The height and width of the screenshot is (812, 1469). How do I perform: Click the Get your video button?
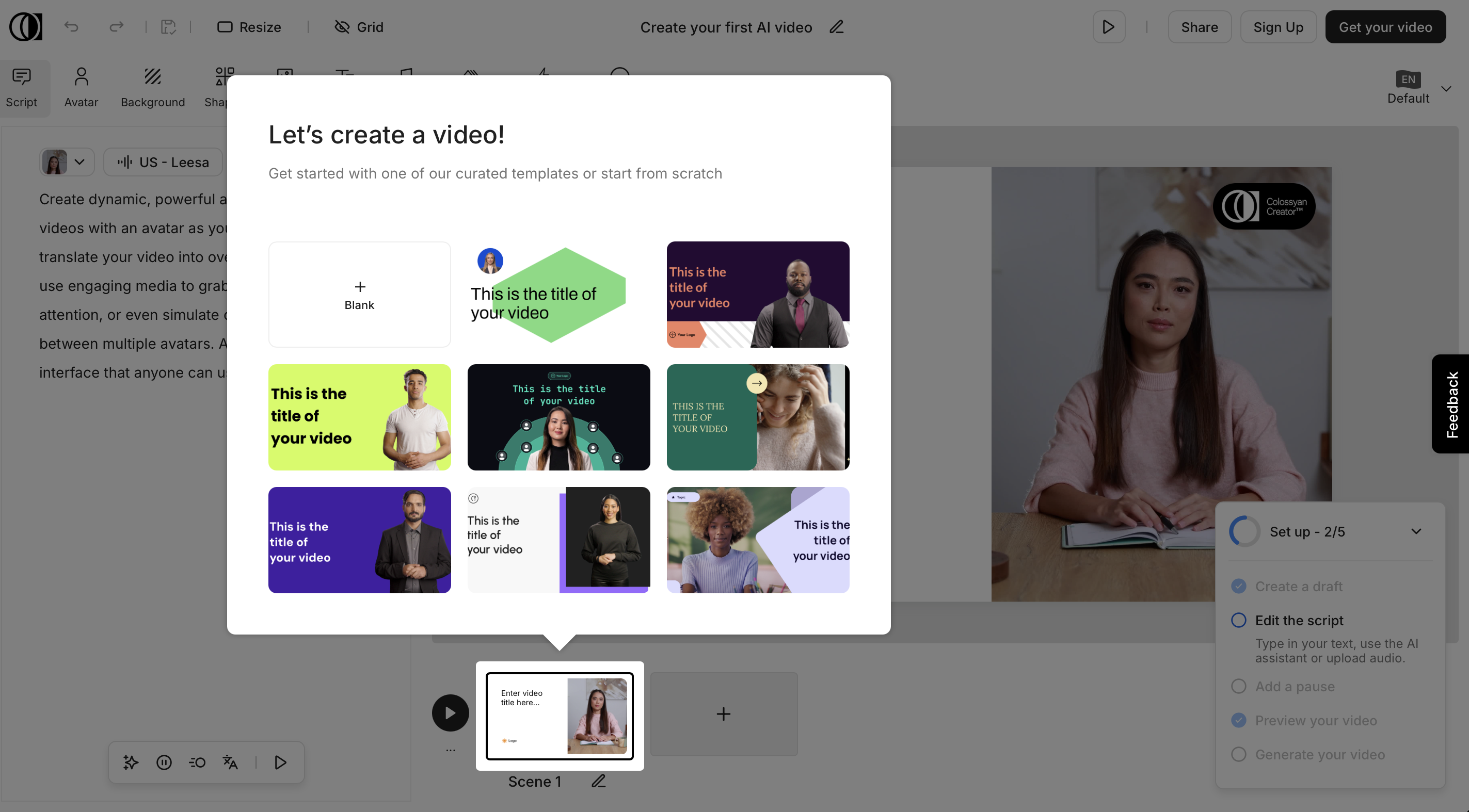pyautogui.click(x=1384, y=27)
